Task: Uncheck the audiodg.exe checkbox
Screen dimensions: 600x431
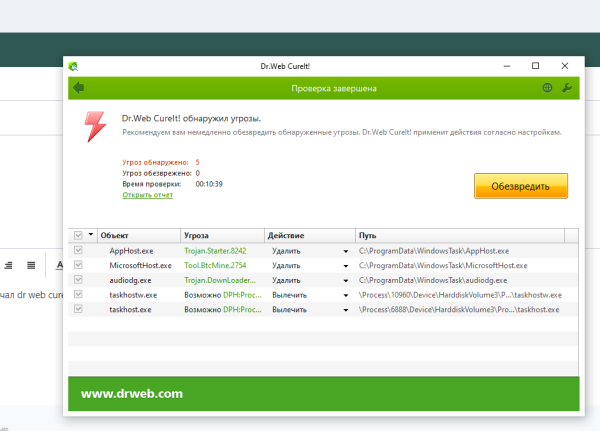Action: (78, 280)
